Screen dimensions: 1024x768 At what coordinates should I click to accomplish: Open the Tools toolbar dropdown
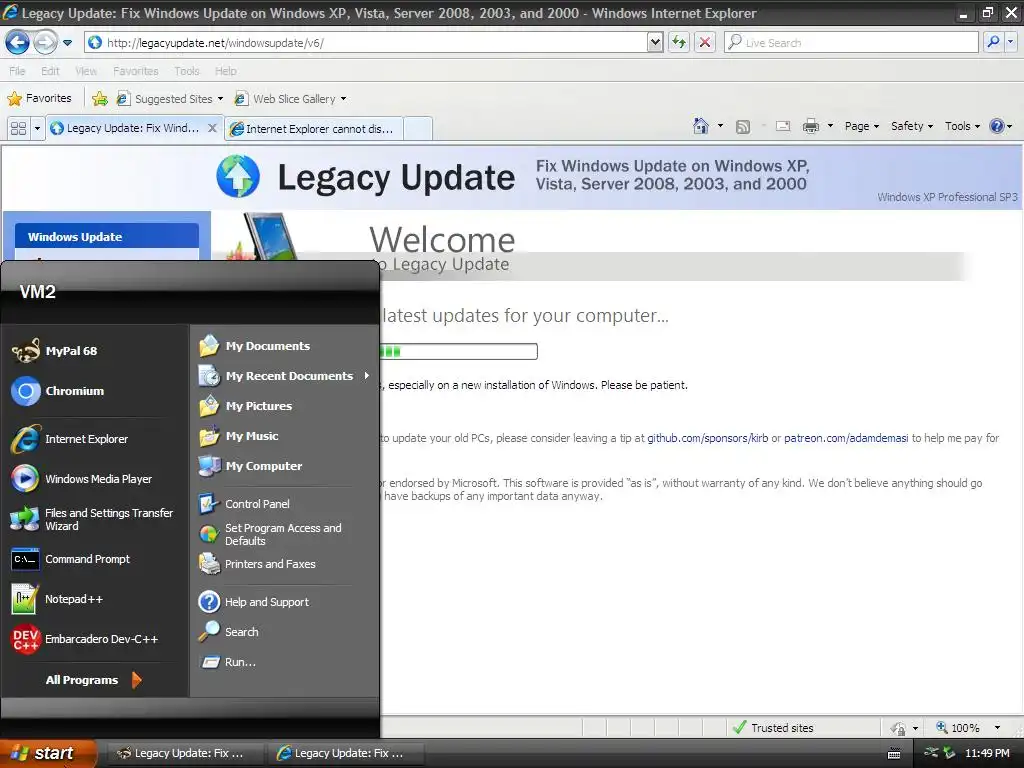(962, 126)
